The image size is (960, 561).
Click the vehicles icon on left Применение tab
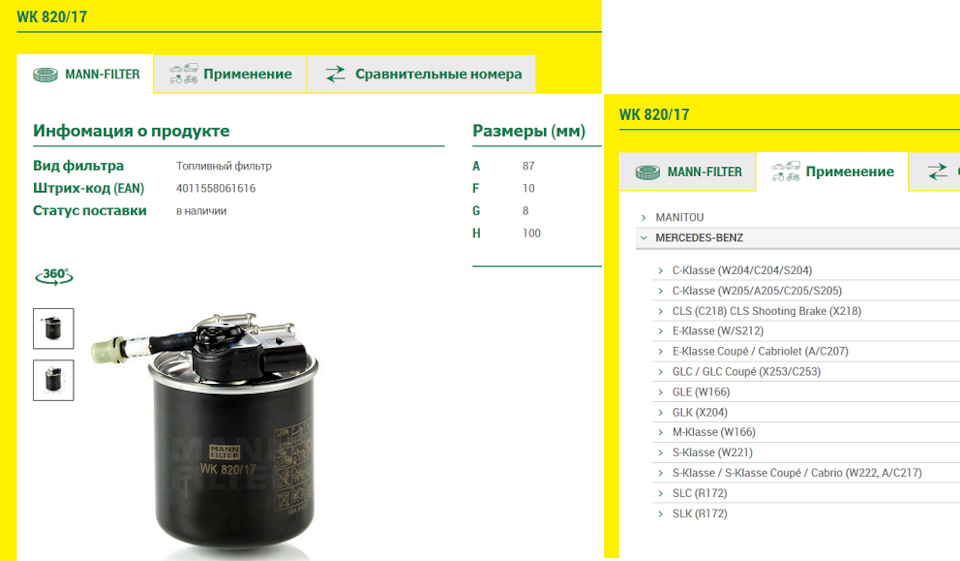pyautogui.click(x=183, y=74)
